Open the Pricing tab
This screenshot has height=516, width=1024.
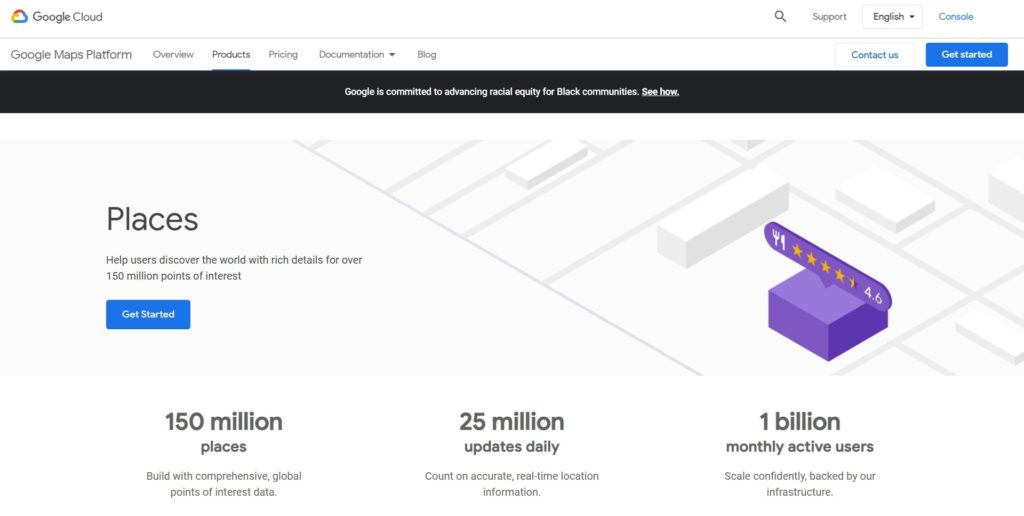click(x=283, y=55)
